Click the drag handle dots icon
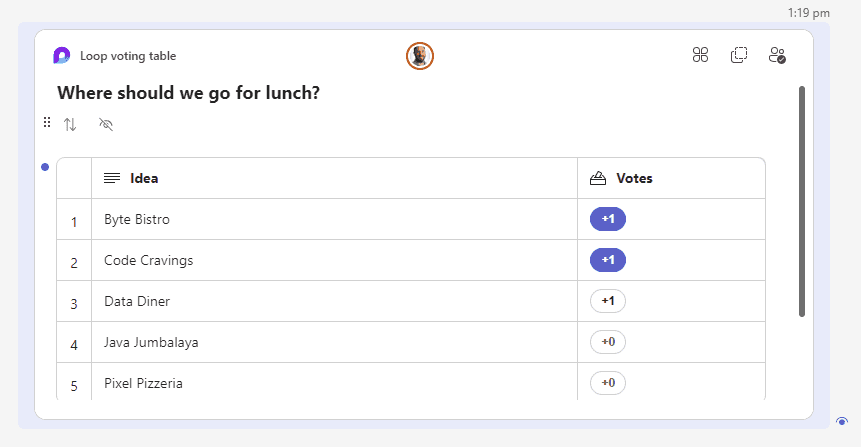 tap(47, 122)
